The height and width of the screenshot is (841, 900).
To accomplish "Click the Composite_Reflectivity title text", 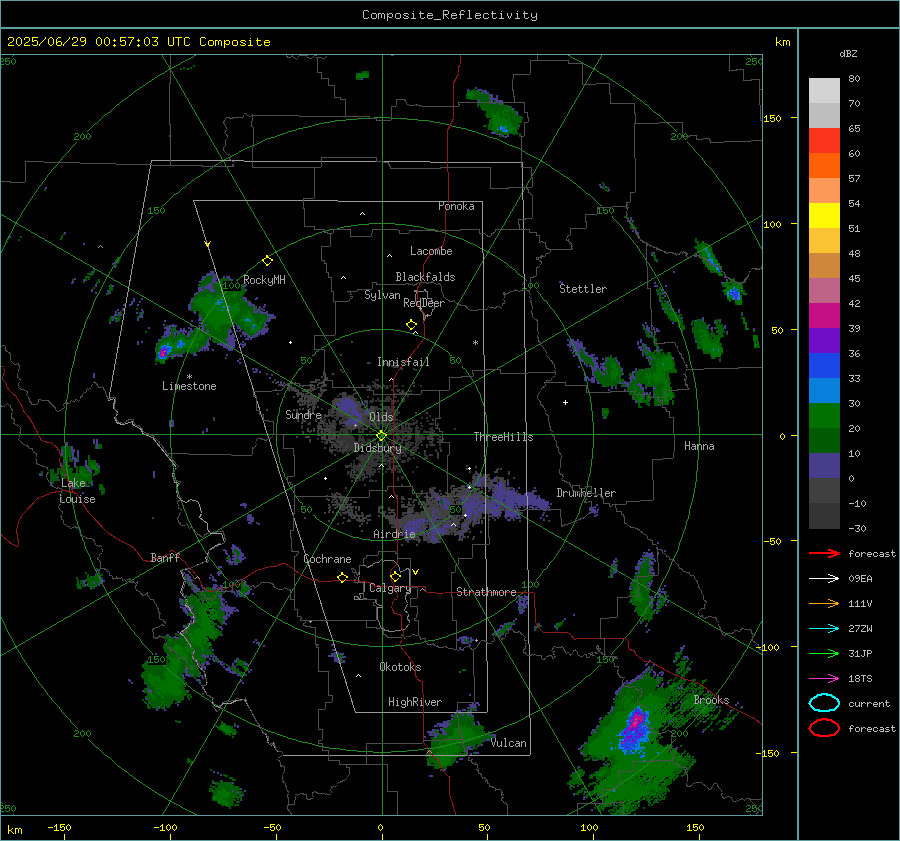I will (449, 15).
